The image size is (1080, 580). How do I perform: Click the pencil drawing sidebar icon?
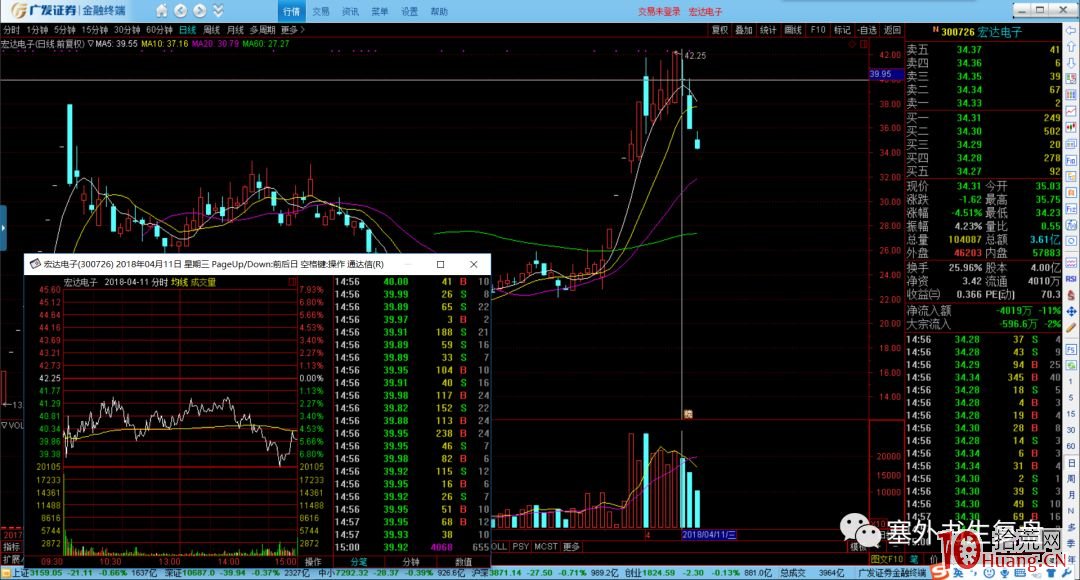coord(1072,328)
